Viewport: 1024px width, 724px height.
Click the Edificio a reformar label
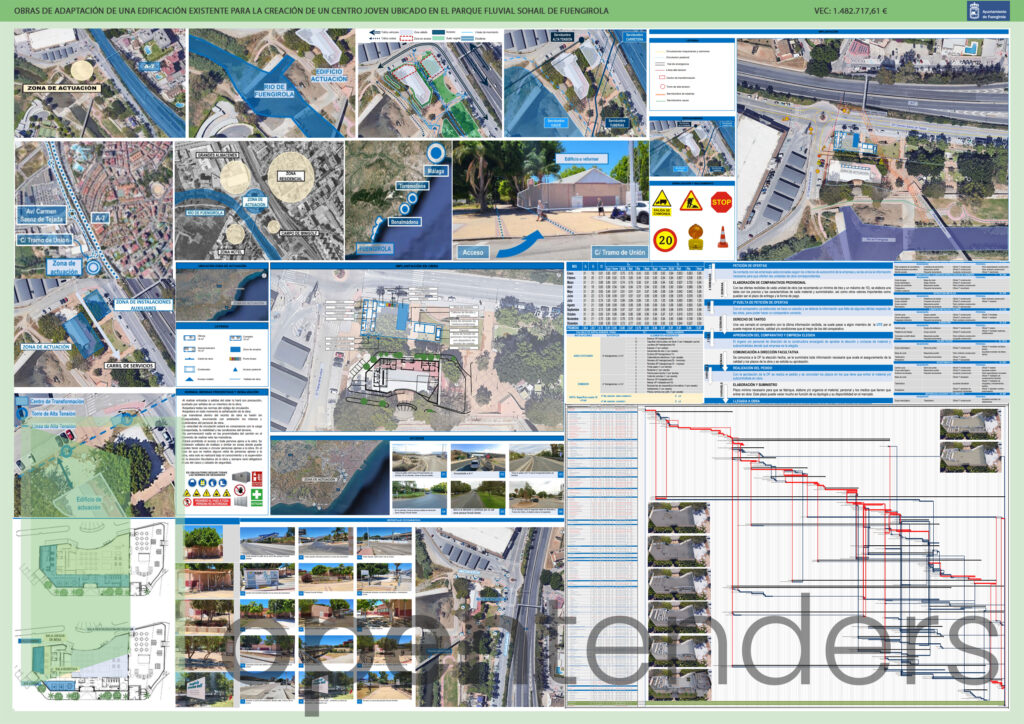click(x=582, y=159)
